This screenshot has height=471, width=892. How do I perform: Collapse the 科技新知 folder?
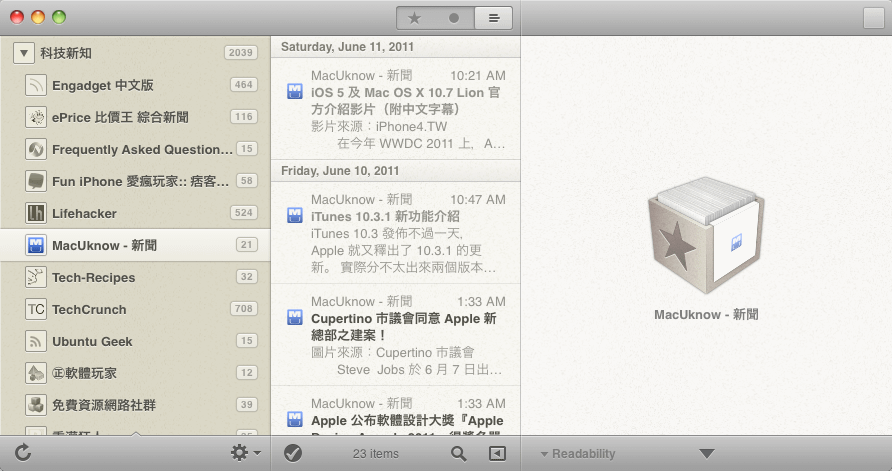point(23,53)
